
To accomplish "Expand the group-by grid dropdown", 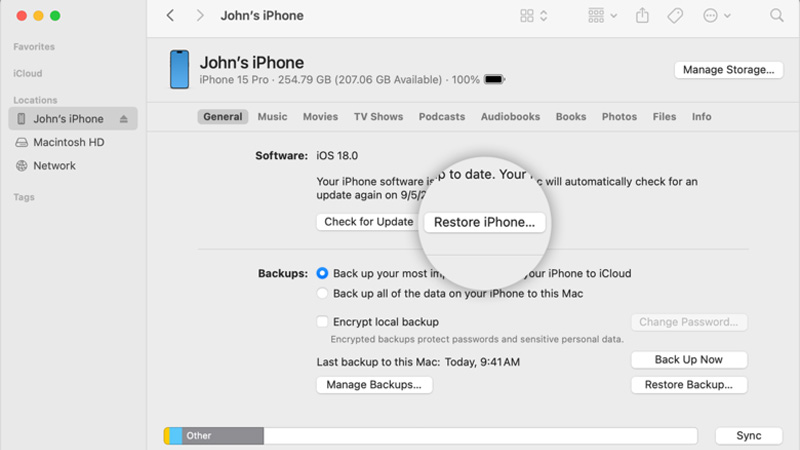I will click(603, 16).
